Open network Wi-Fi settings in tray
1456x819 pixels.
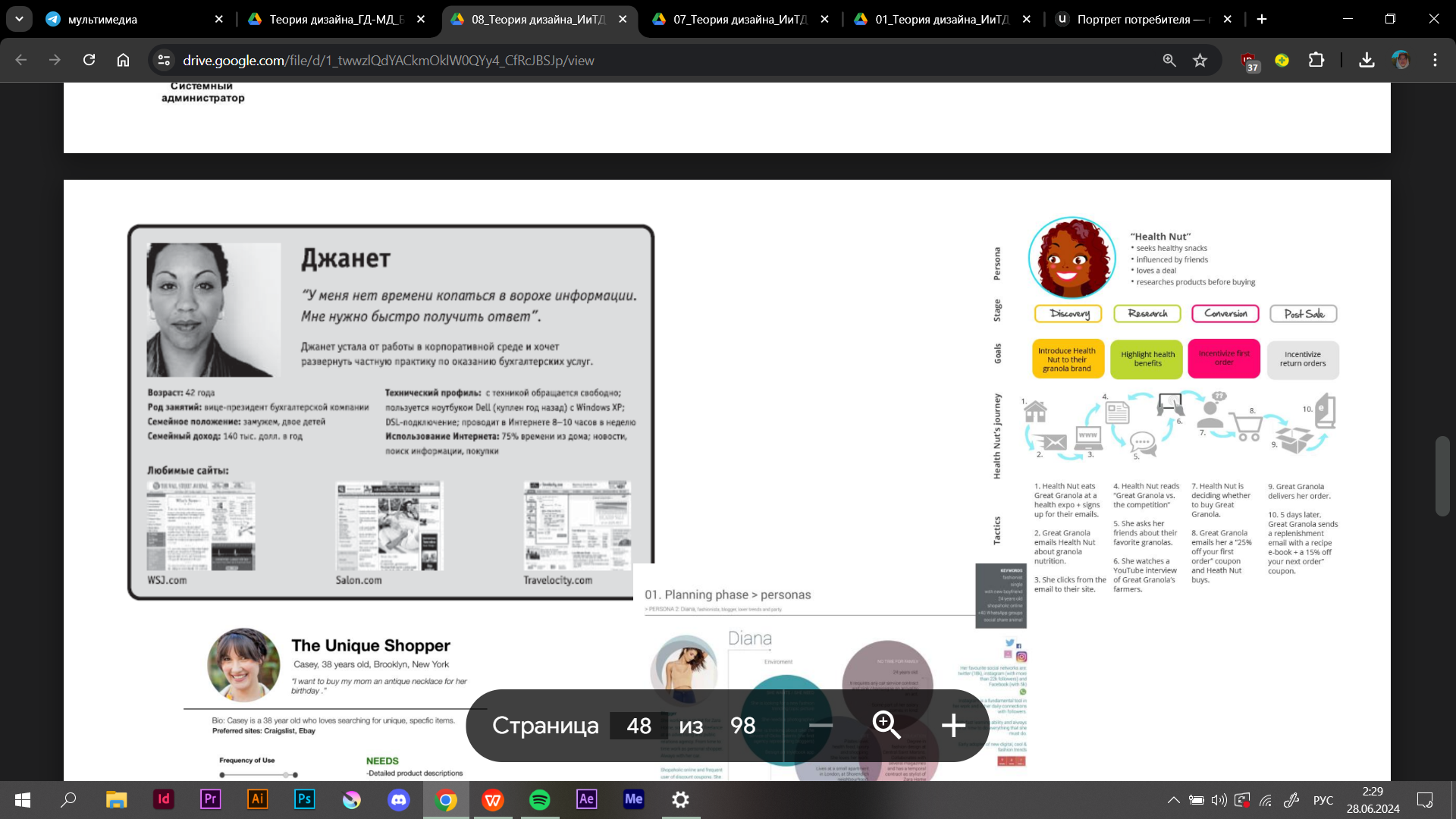click(1266, 800)
